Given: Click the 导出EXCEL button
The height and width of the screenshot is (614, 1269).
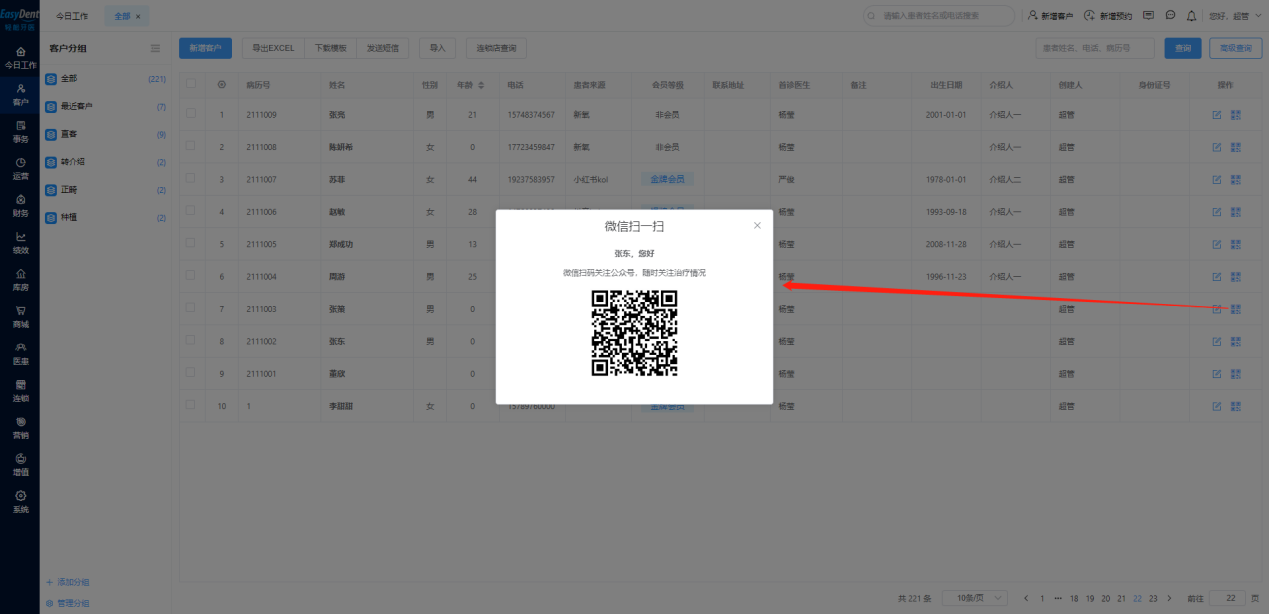Looking at the screenshot, I should pyautogui.click(x=273, y=48).
